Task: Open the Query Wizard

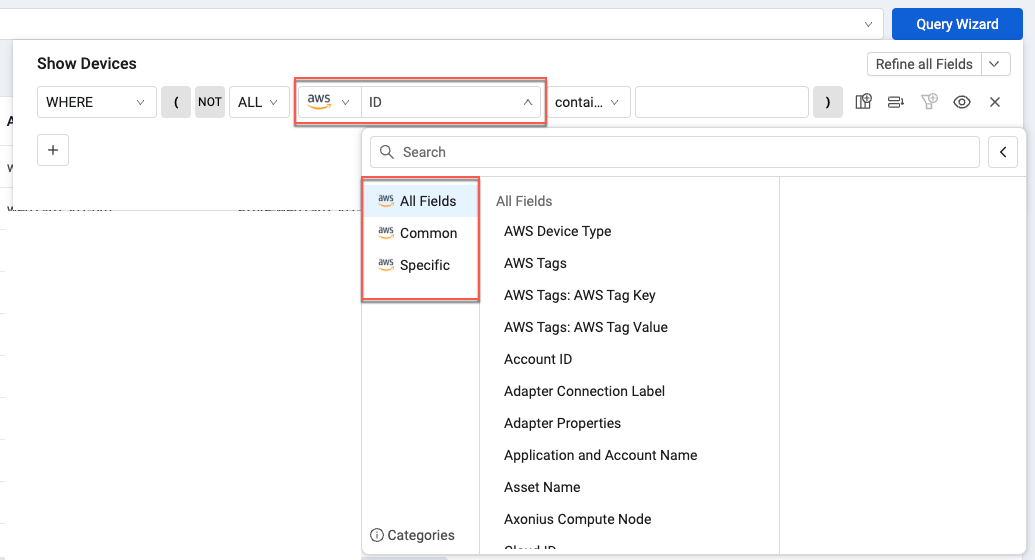Action: 957,24
